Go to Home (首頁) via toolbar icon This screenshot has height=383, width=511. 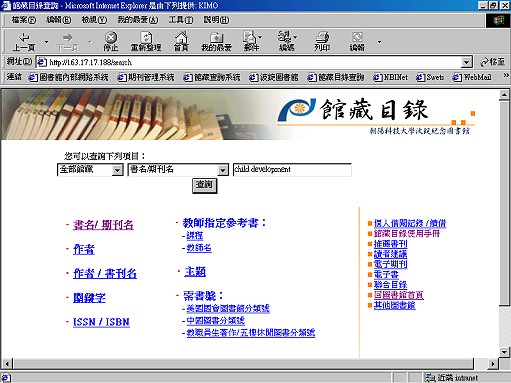pyautogui.click(x=181, y=41)
